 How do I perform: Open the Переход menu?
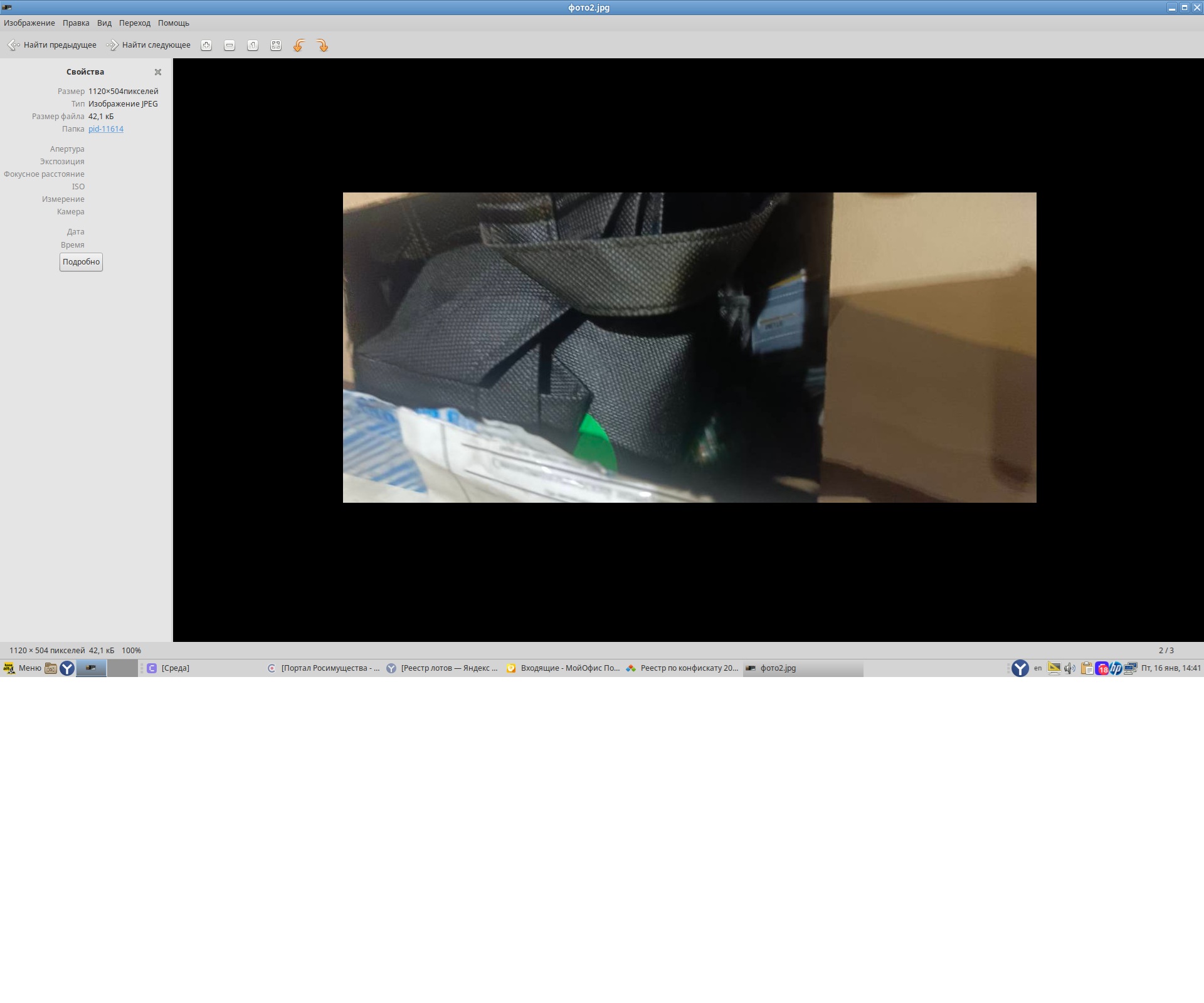[x=135, y=23]
